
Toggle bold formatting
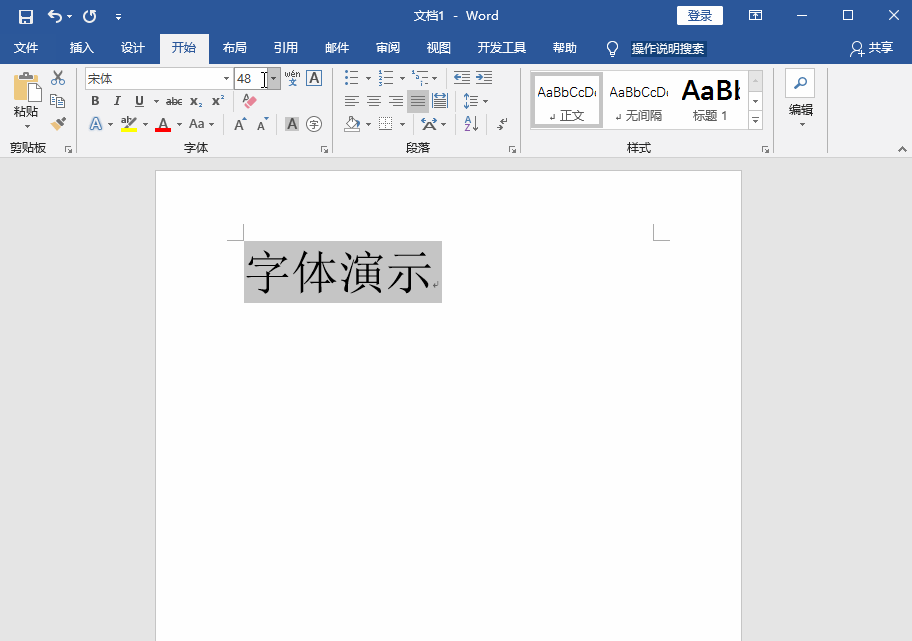coord(95,101)
